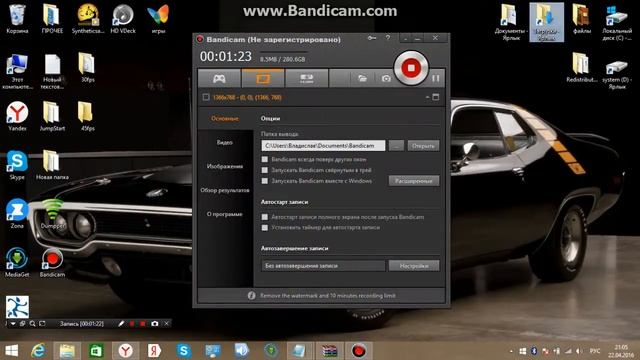Click pencil draw icon on recording bar
Image resolution: width=640 pixels, height=360 pixels.
point(121,324)
